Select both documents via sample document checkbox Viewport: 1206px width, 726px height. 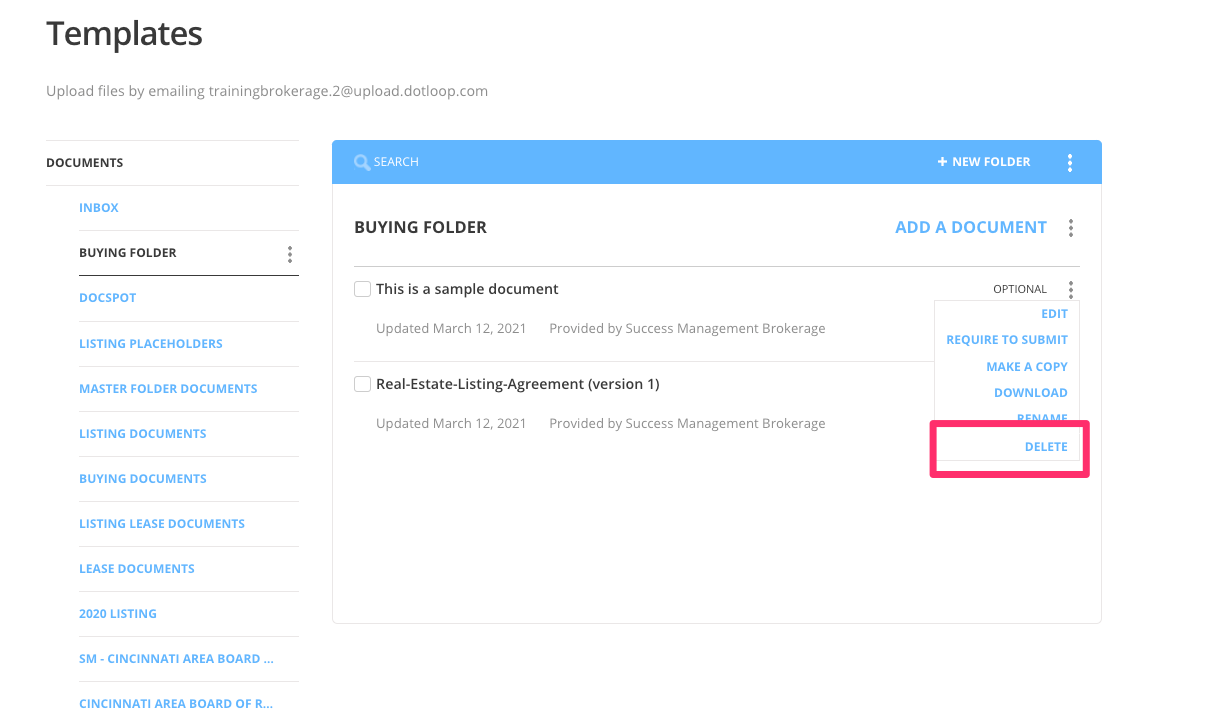(x=362, y=288)
